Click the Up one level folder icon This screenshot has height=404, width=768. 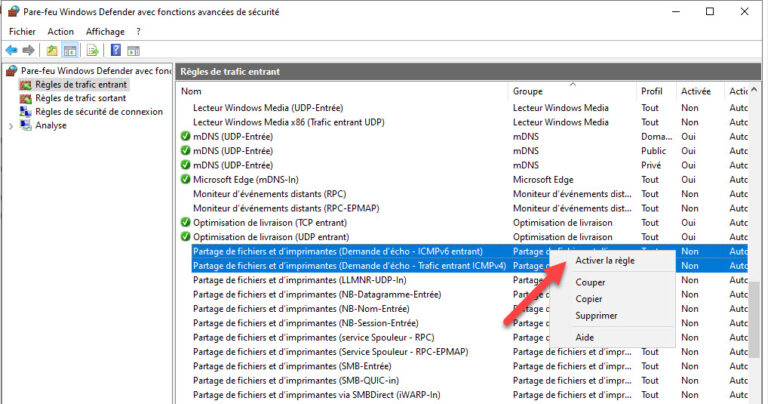click(52, 50)
